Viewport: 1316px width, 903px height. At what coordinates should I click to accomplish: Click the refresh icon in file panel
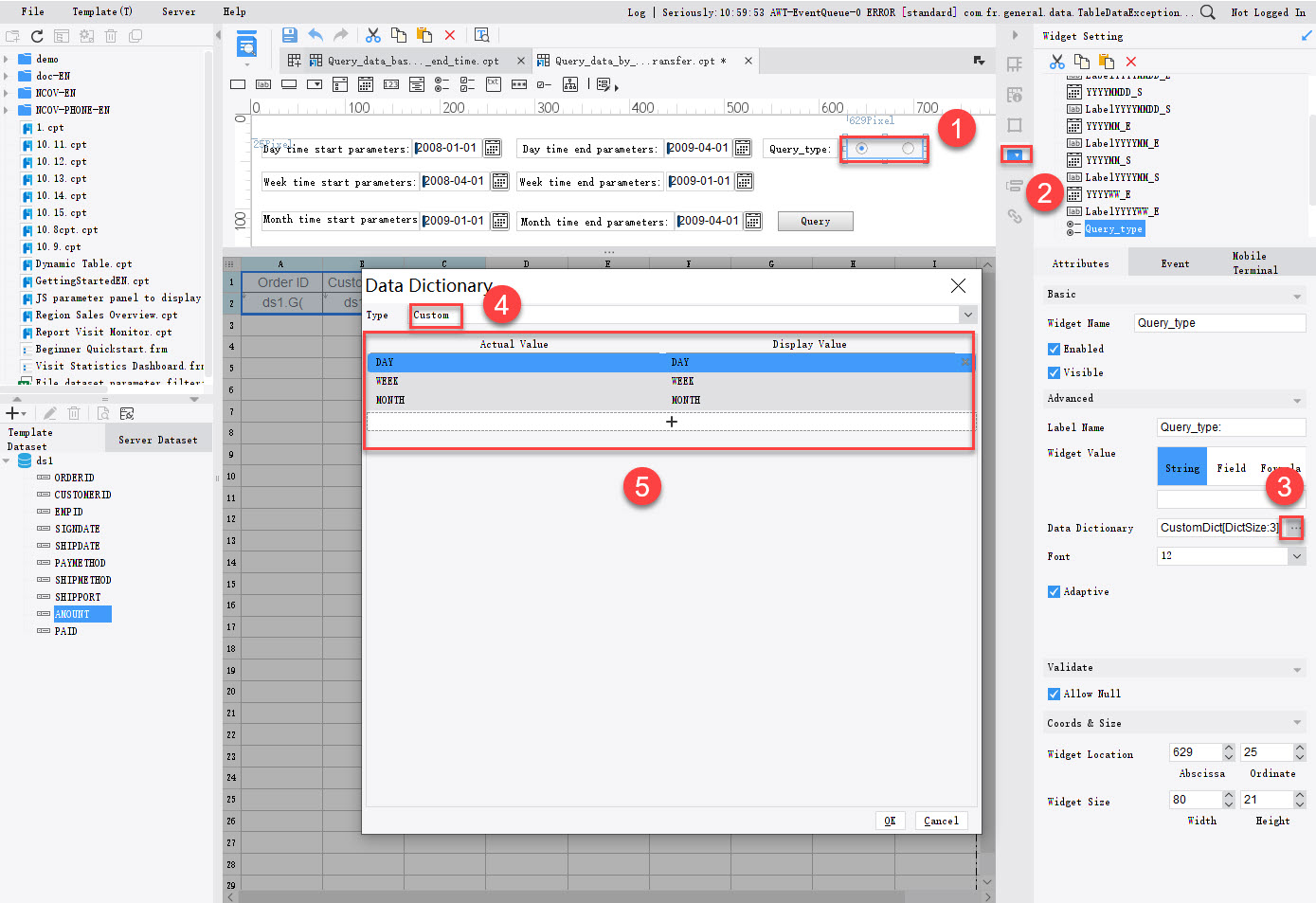(37, 36)
